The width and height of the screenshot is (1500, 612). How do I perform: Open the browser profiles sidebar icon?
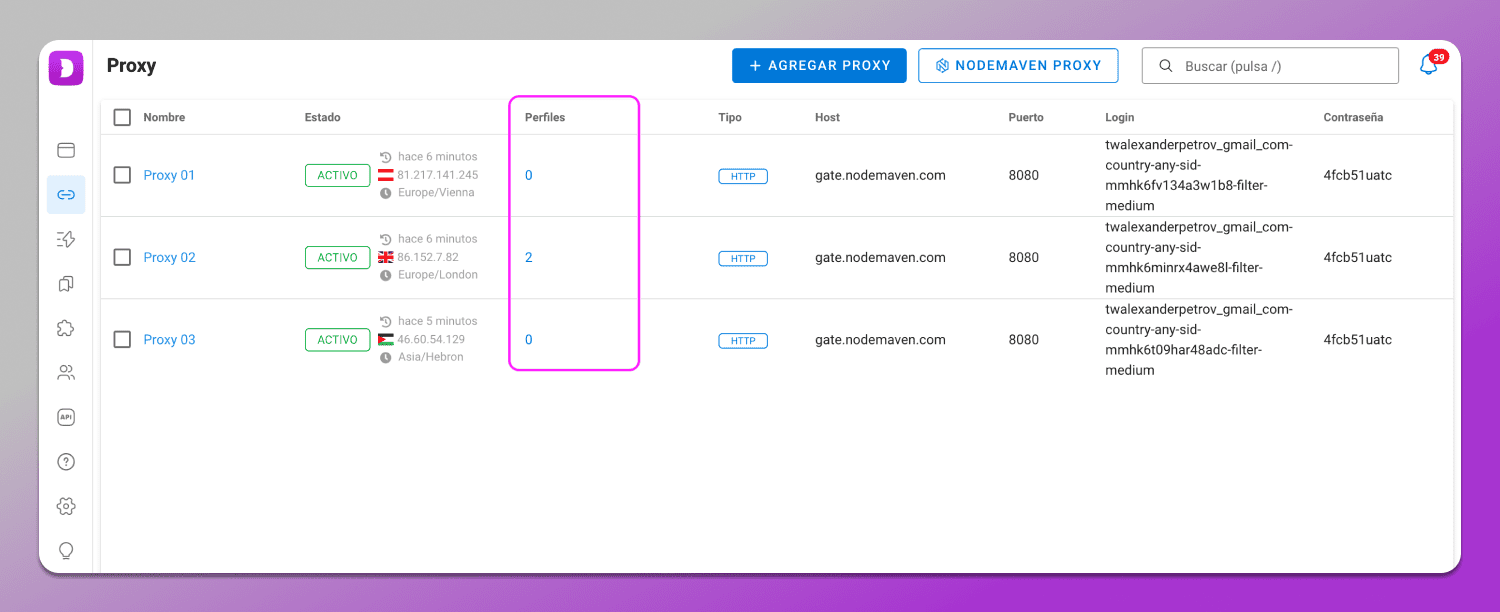point(66,150)
